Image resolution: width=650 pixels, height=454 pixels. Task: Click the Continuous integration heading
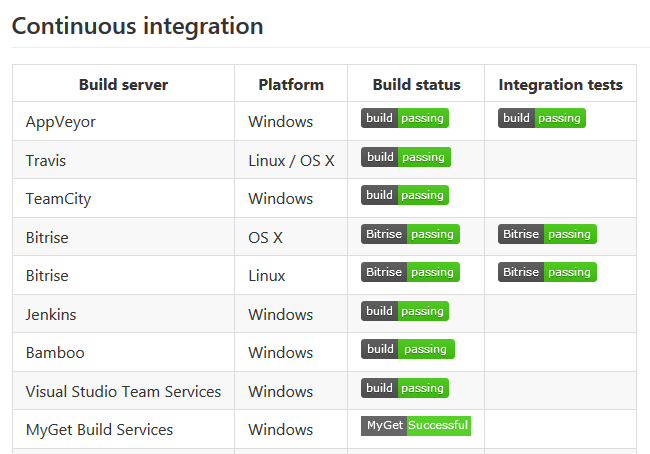pos(138,26)
